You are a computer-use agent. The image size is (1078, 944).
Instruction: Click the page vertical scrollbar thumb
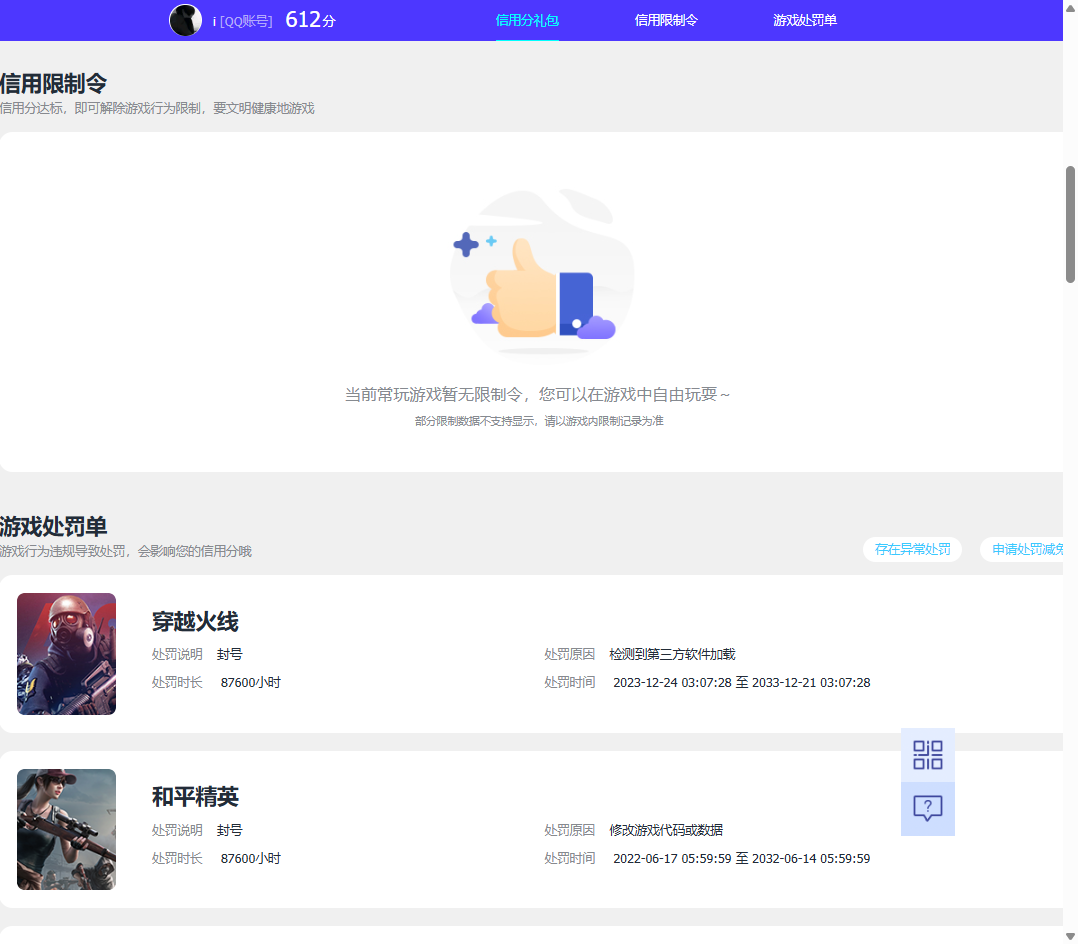coord(1070,224)
